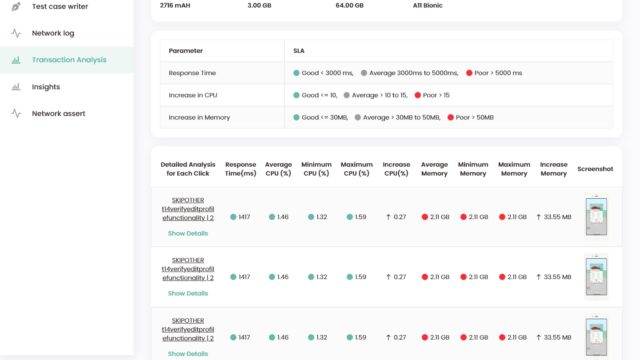Viewport: 640px width, 360px height.
Task: Click maximum CPU 1.59 in second row
Action: coord(360,277)
